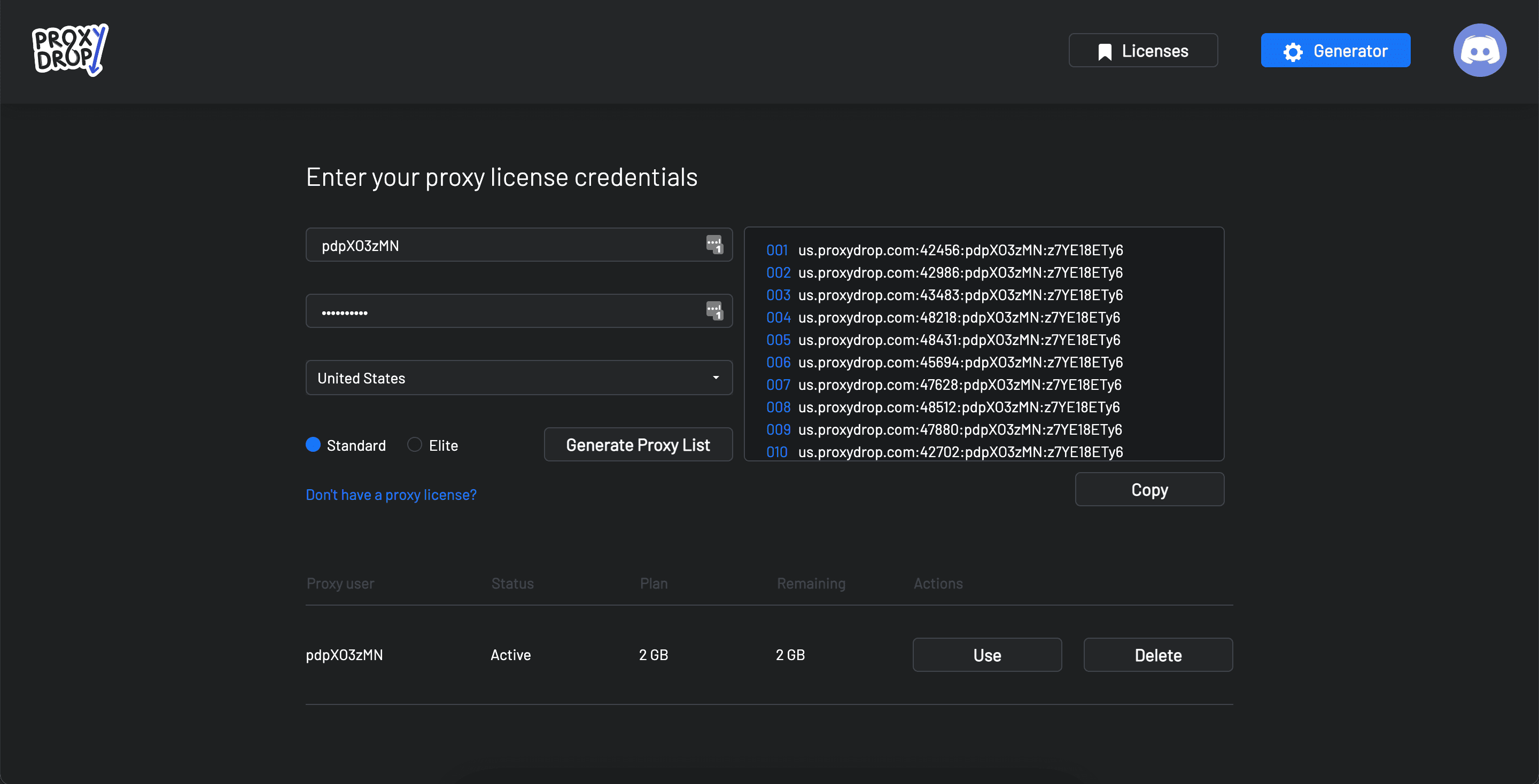Expand the United States country dropdown
The image size is (1539, 784).
coord(518,378)
